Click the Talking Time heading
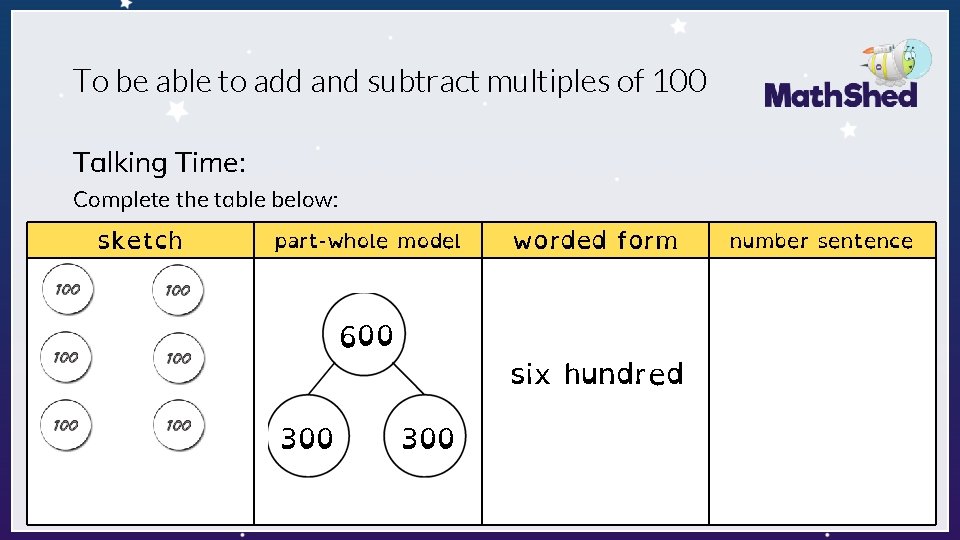 point(159,163)
